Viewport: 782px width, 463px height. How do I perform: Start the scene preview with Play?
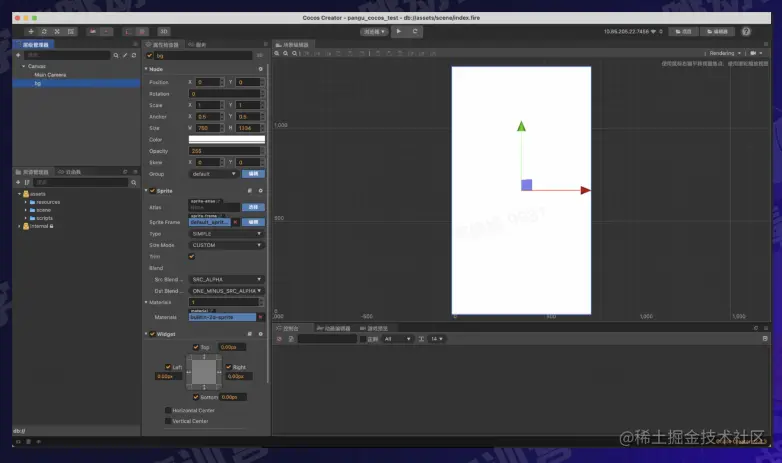coord(398,31)
